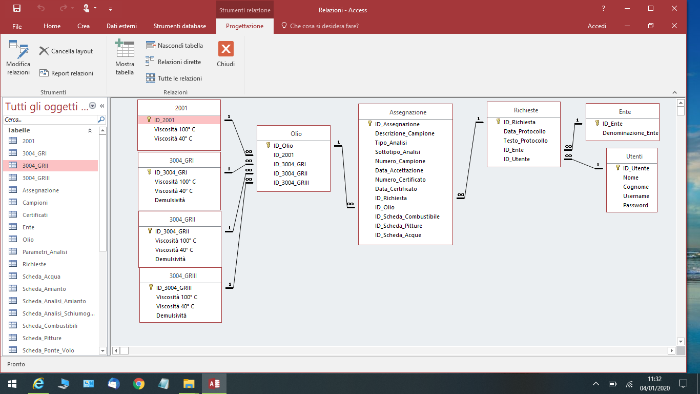
Task: Click Nascondi tabella
Action: tap(174, 46)
